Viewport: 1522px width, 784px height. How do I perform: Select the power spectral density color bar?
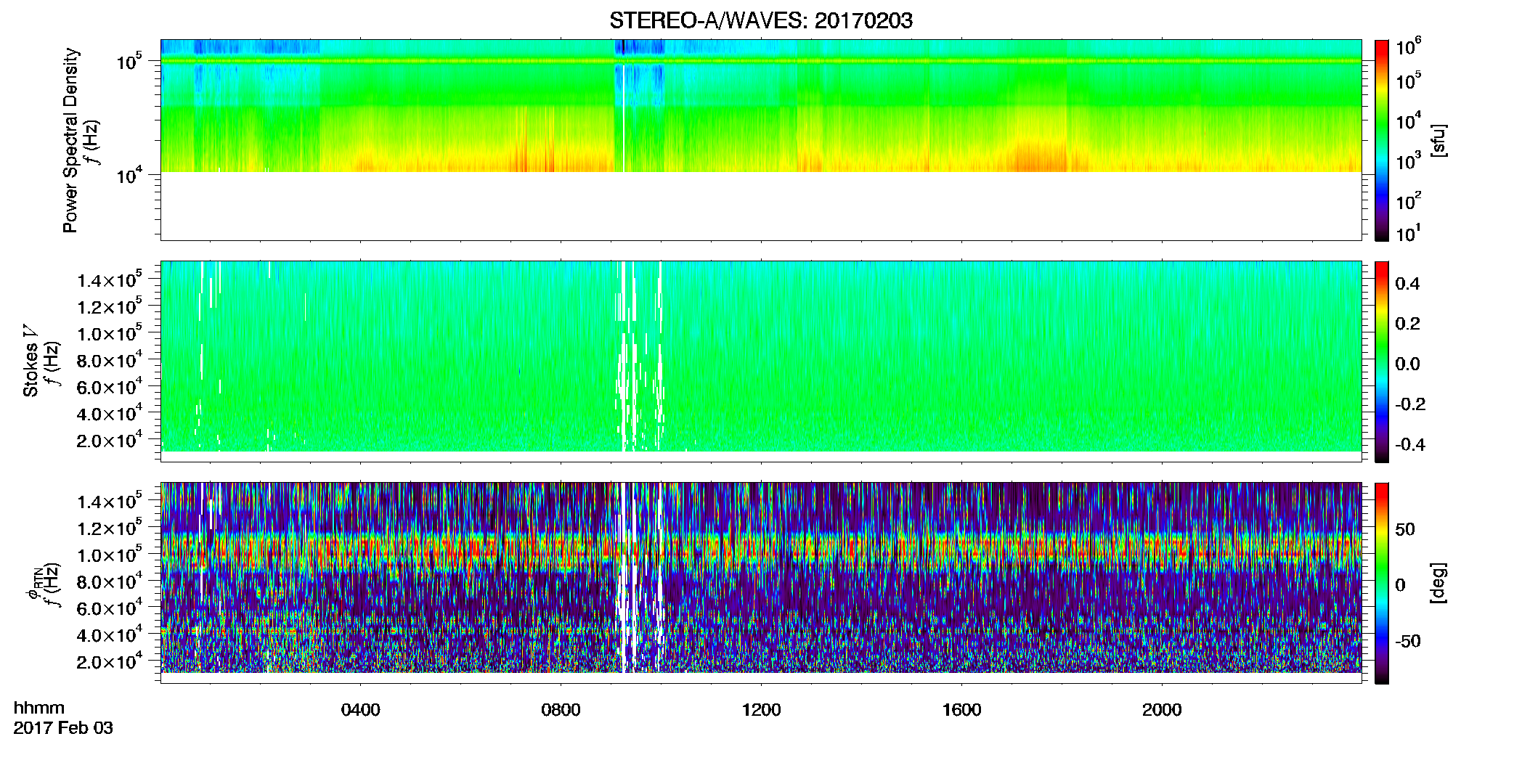(1381, 140)
